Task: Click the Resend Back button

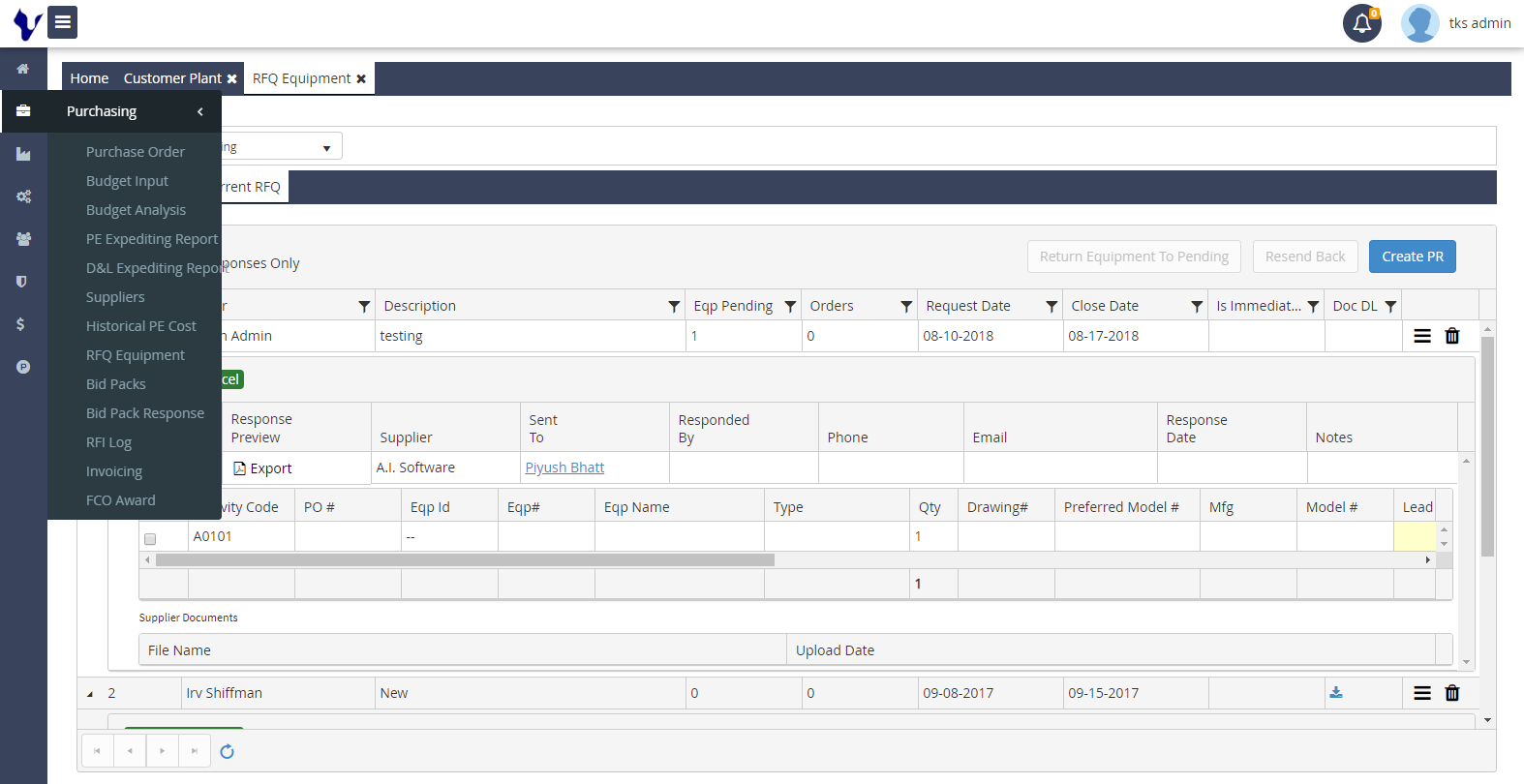Action: 1305,256
